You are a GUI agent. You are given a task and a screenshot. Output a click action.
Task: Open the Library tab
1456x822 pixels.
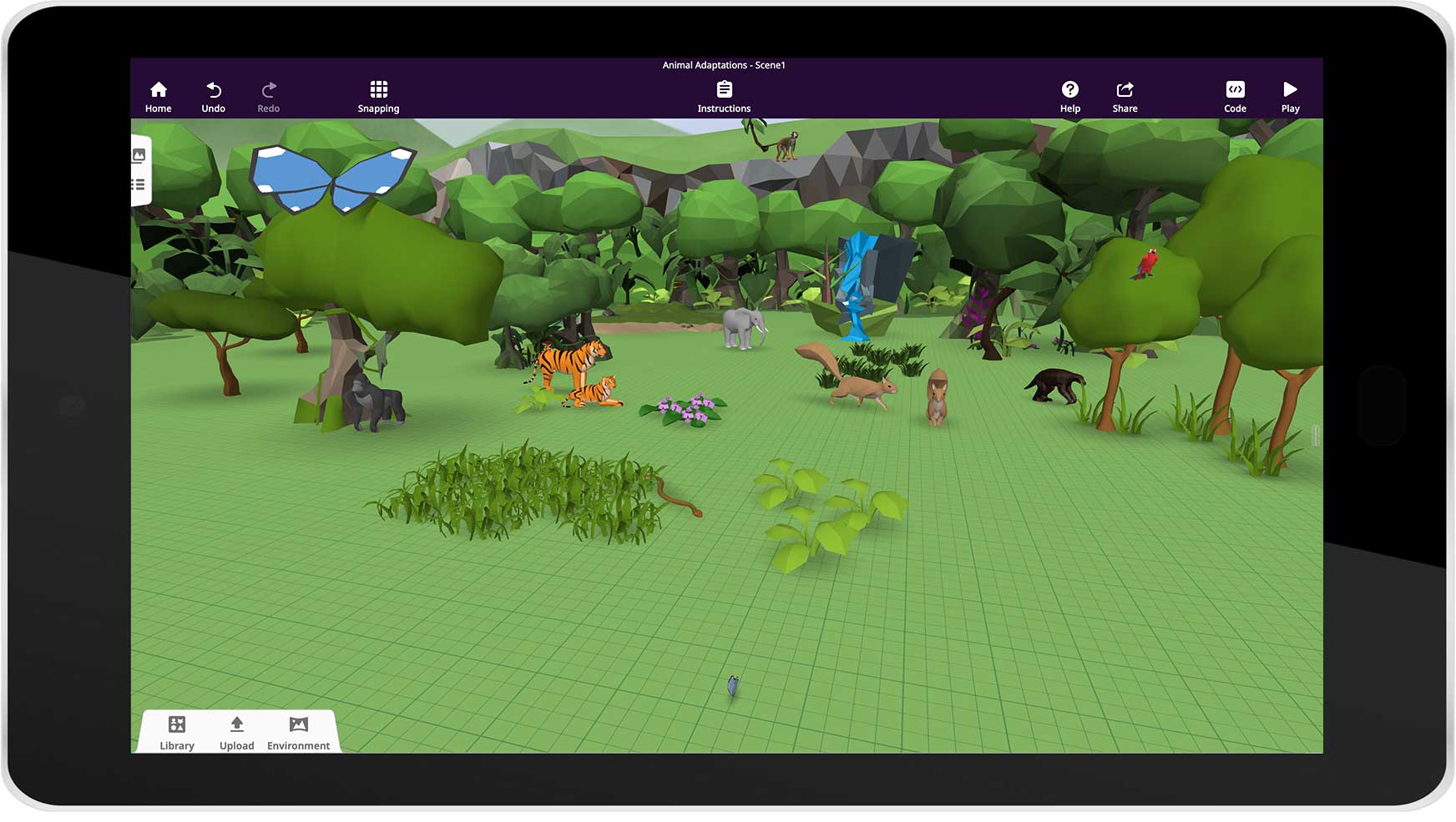pos(177,733)
